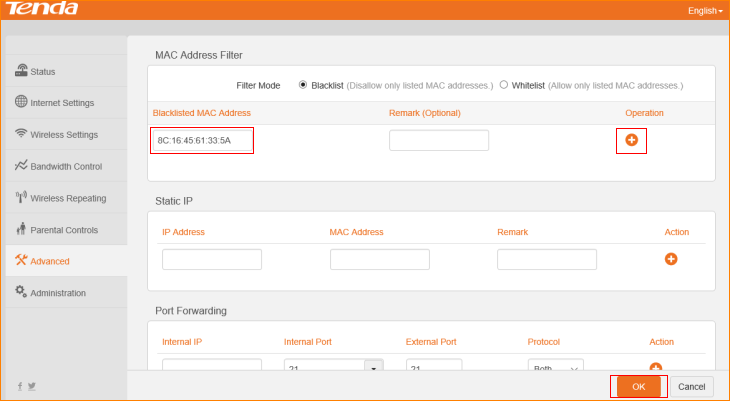Navigate to Bandwidth Control
The width and height of the screenshot is (730, 401).
[x=66, y=166]
